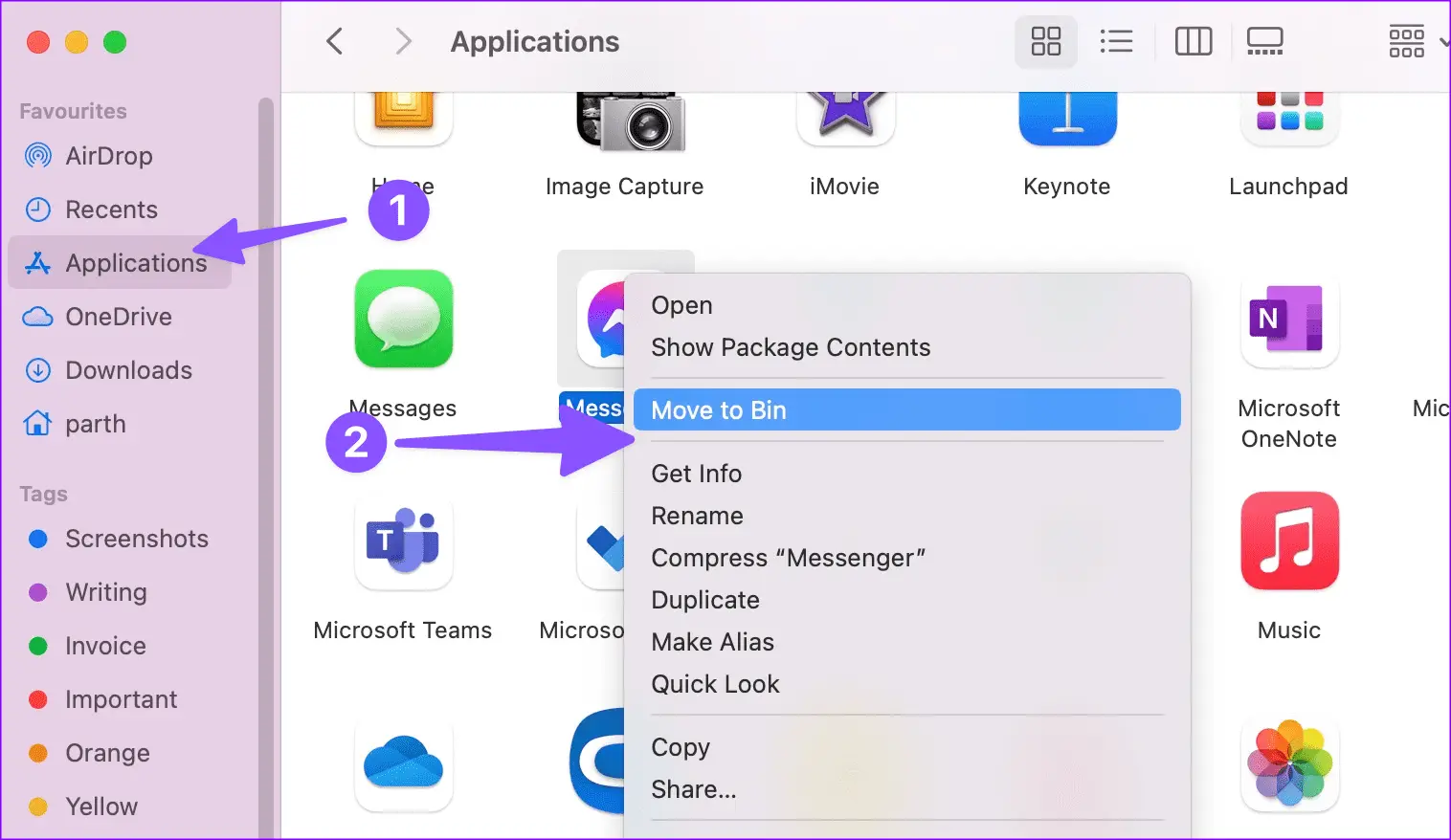Open the Keynote app icon
The width and height of the screenshot is (1451, 840).
pyautogui.click(x=1067, y=120)
